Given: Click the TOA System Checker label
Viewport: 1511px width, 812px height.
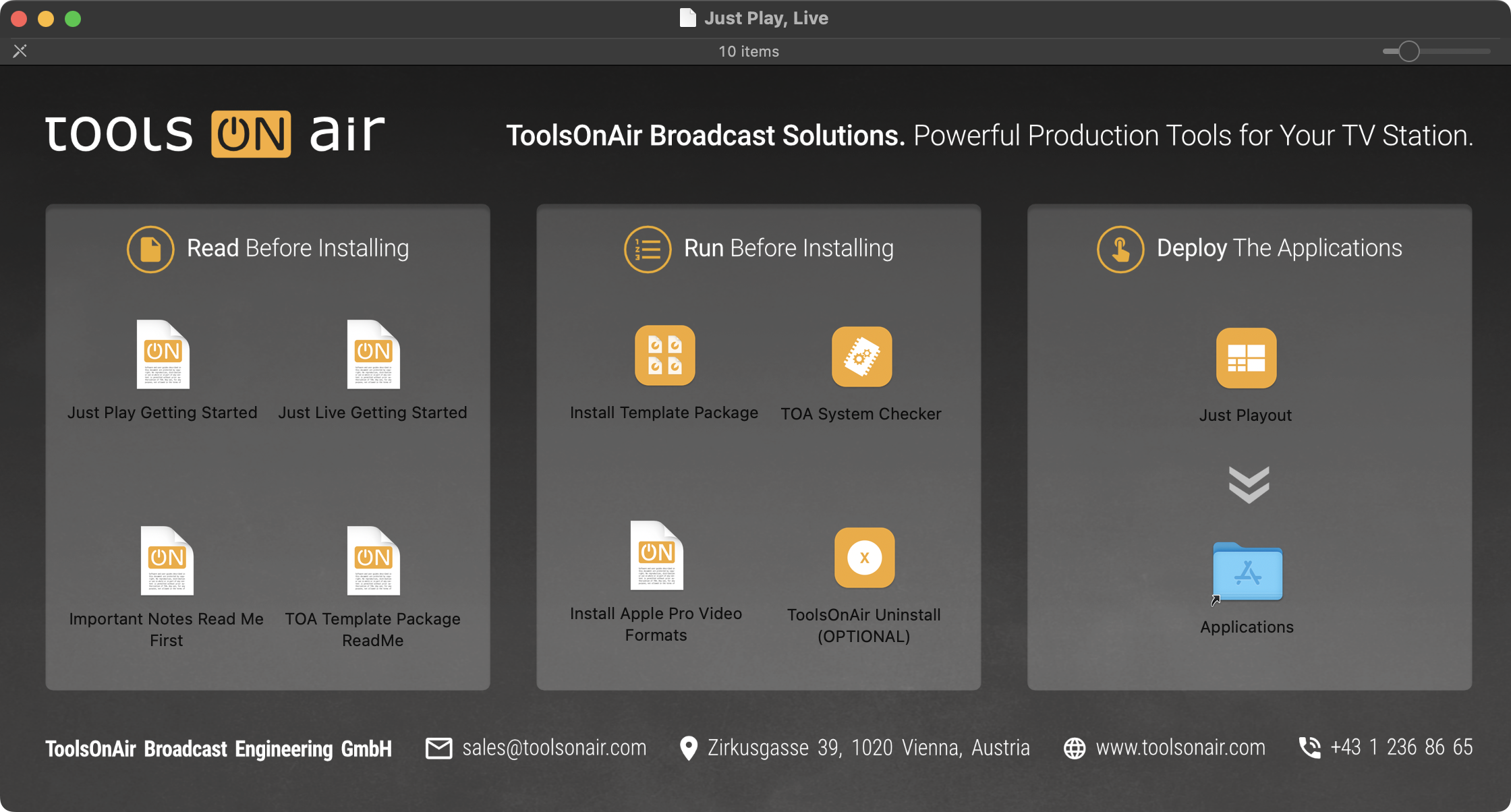Looking at the screenshot, I should [861, 414].
